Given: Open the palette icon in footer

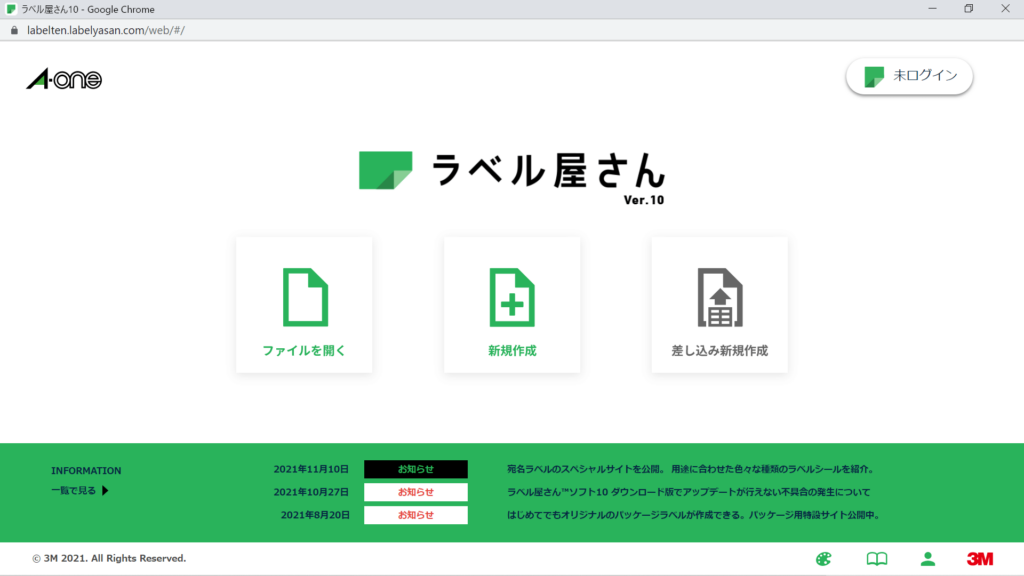Looking at the screenshot, I should pyautogui.click(x=824, y=559).
